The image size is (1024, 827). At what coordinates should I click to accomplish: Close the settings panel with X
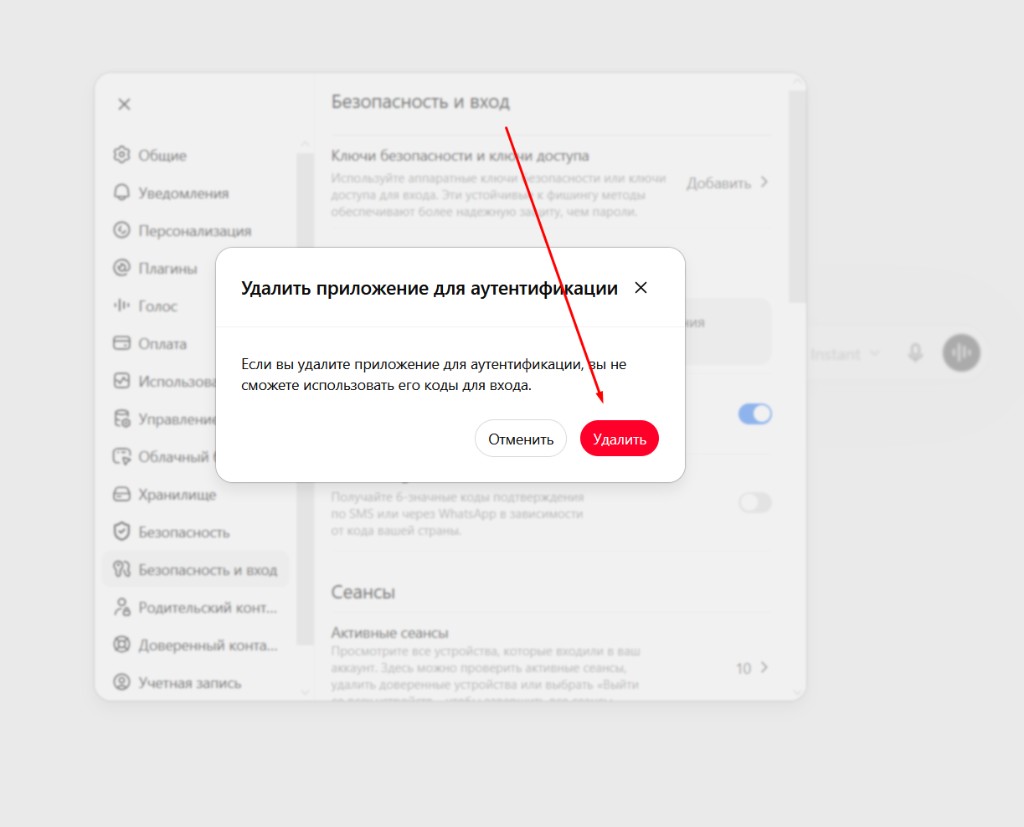124,104
